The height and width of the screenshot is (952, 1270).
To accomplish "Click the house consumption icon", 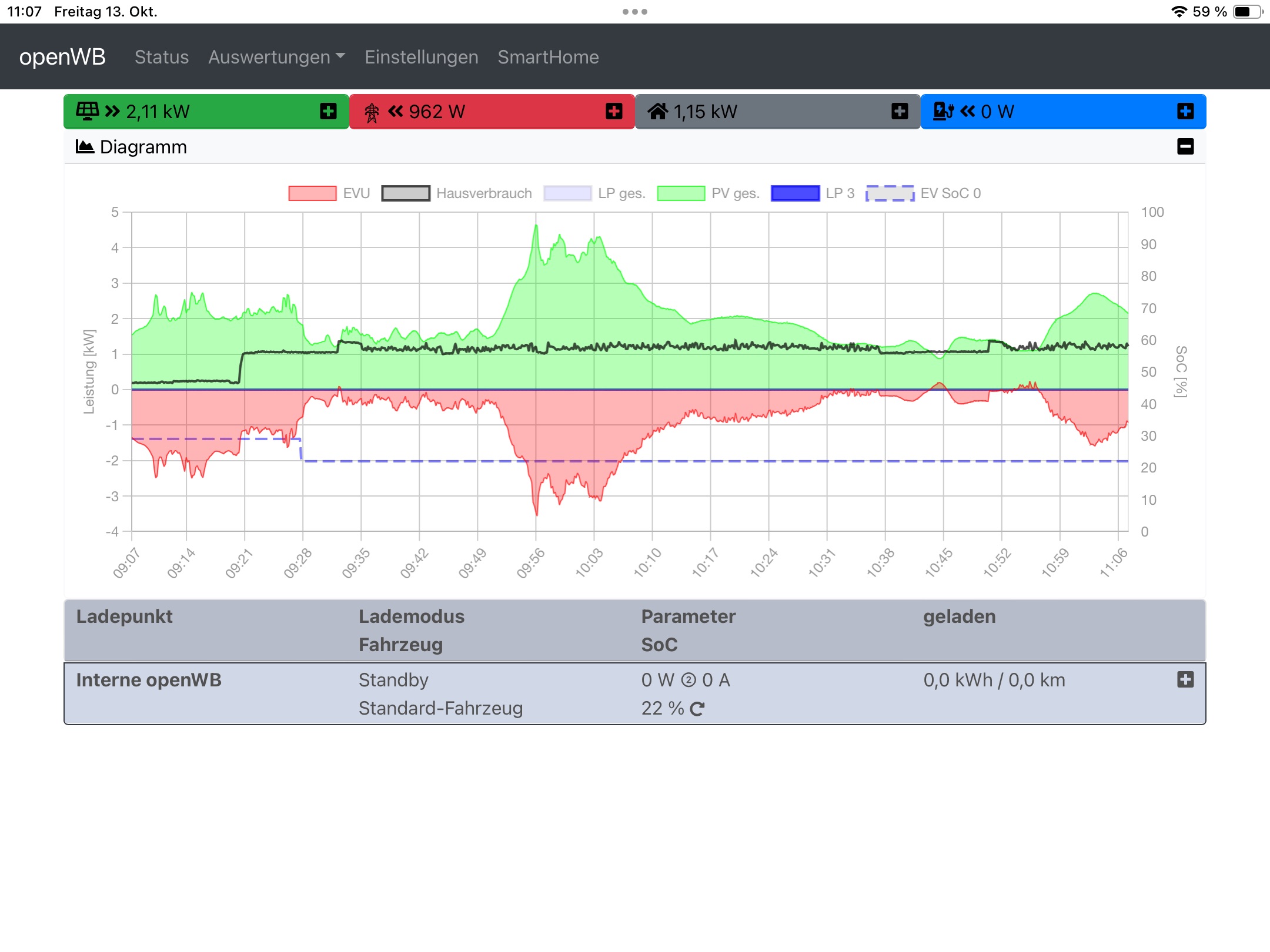I will pyautogui.click(x=658, y=111).
